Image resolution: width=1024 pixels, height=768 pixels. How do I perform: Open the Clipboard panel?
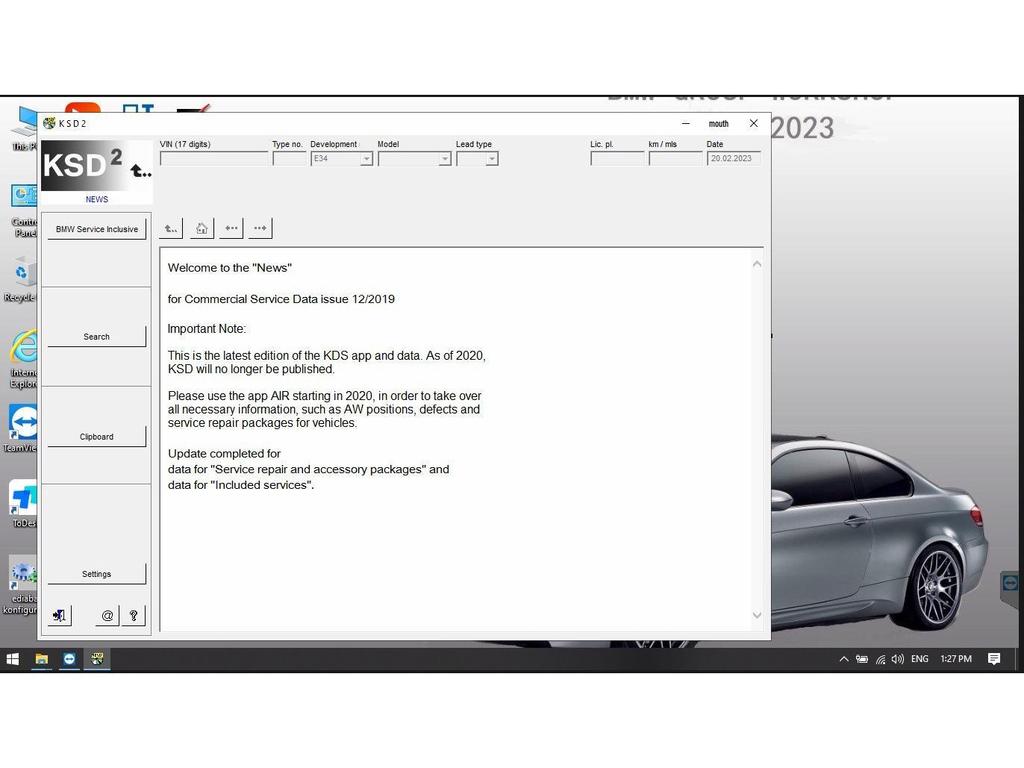(97, 437)
